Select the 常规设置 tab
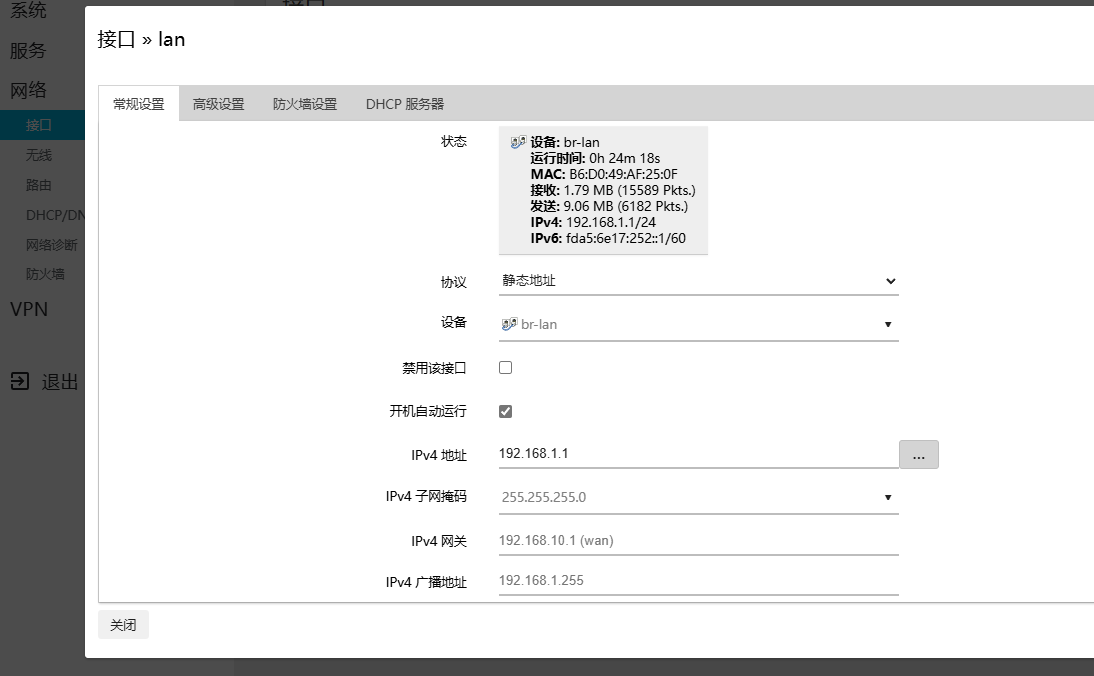Viewport: 1094px width, 676px height. 139,104
